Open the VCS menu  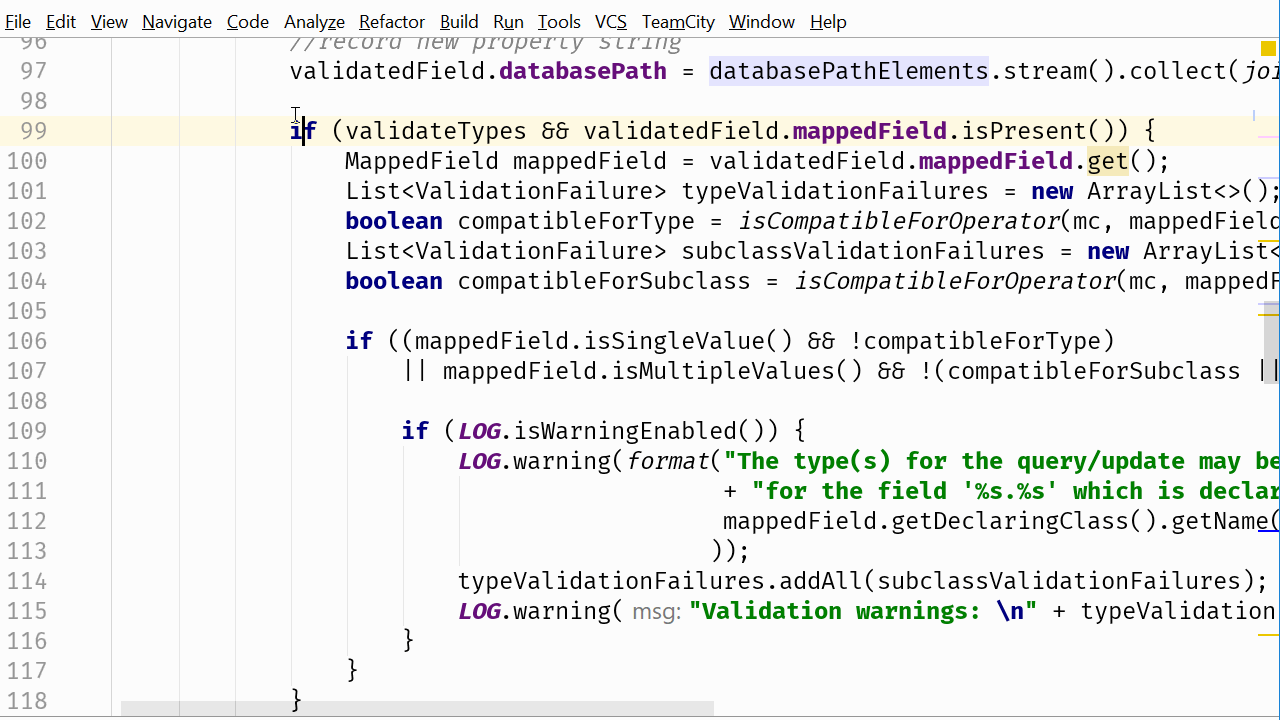pyautogui.click(x=610, y=22)
